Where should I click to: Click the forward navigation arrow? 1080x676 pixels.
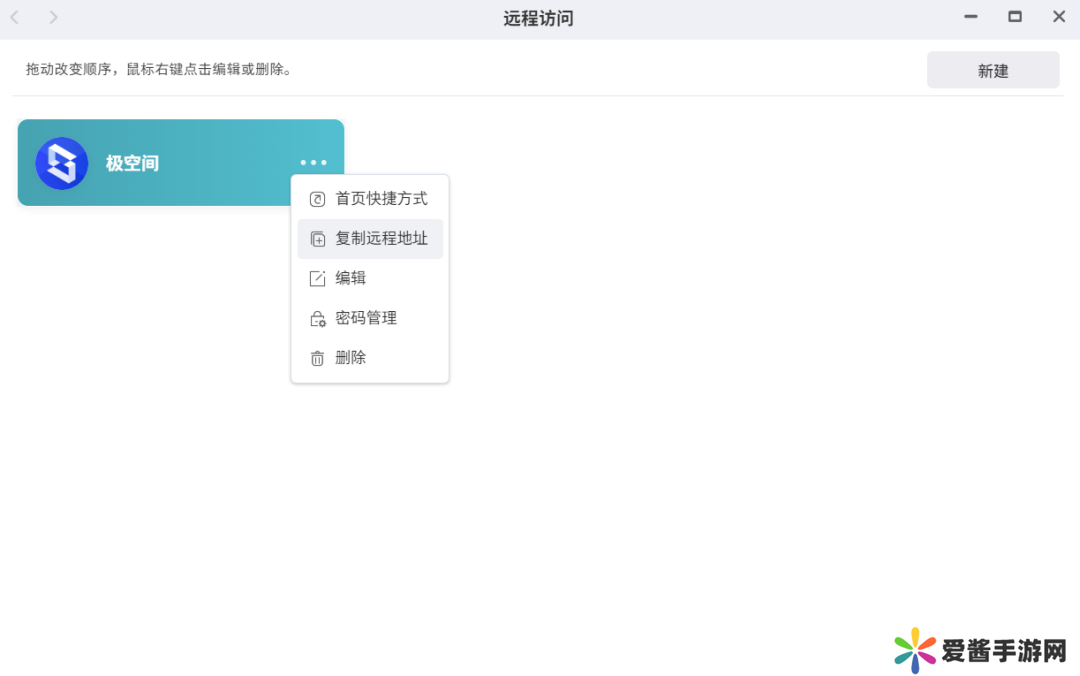tap(53, 17)
